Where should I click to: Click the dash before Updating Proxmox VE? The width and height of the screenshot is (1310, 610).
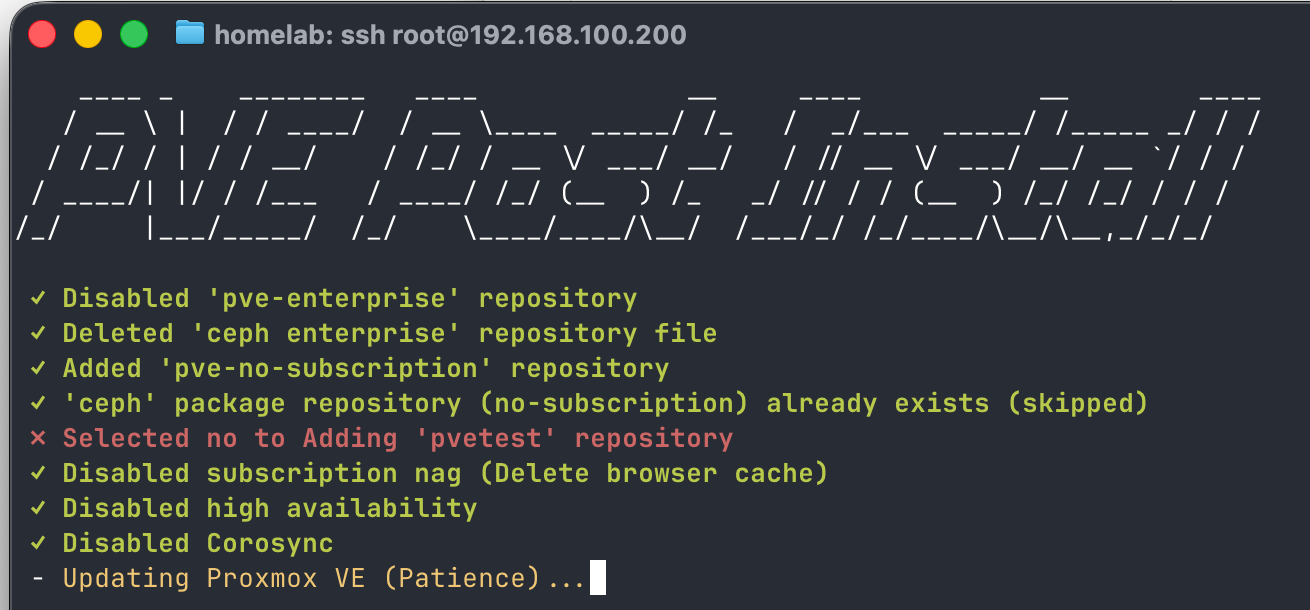point(38,578)
